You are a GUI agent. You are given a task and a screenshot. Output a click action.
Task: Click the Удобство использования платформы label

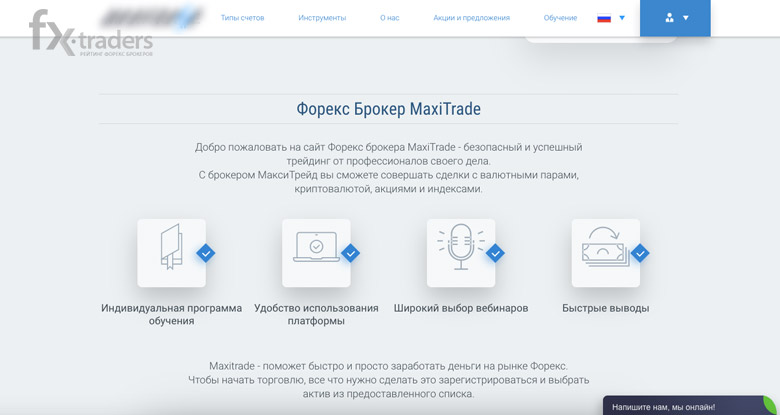[x=316, y=314]
